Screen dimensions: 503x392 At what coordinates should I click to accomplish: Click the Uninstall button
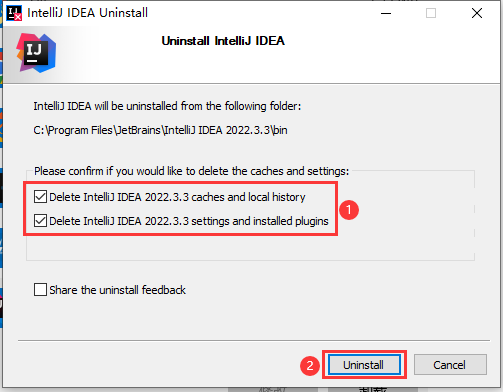[364, 365]
